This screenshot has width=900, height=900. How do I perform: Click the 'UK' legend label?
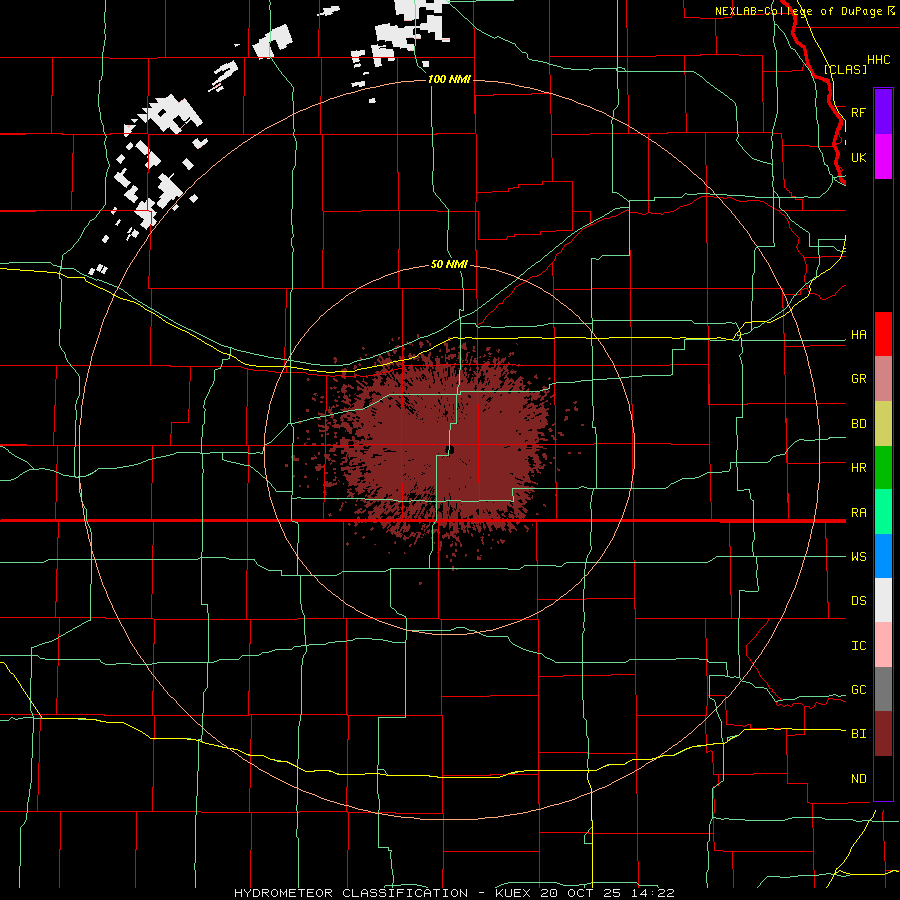pos(859,157)
